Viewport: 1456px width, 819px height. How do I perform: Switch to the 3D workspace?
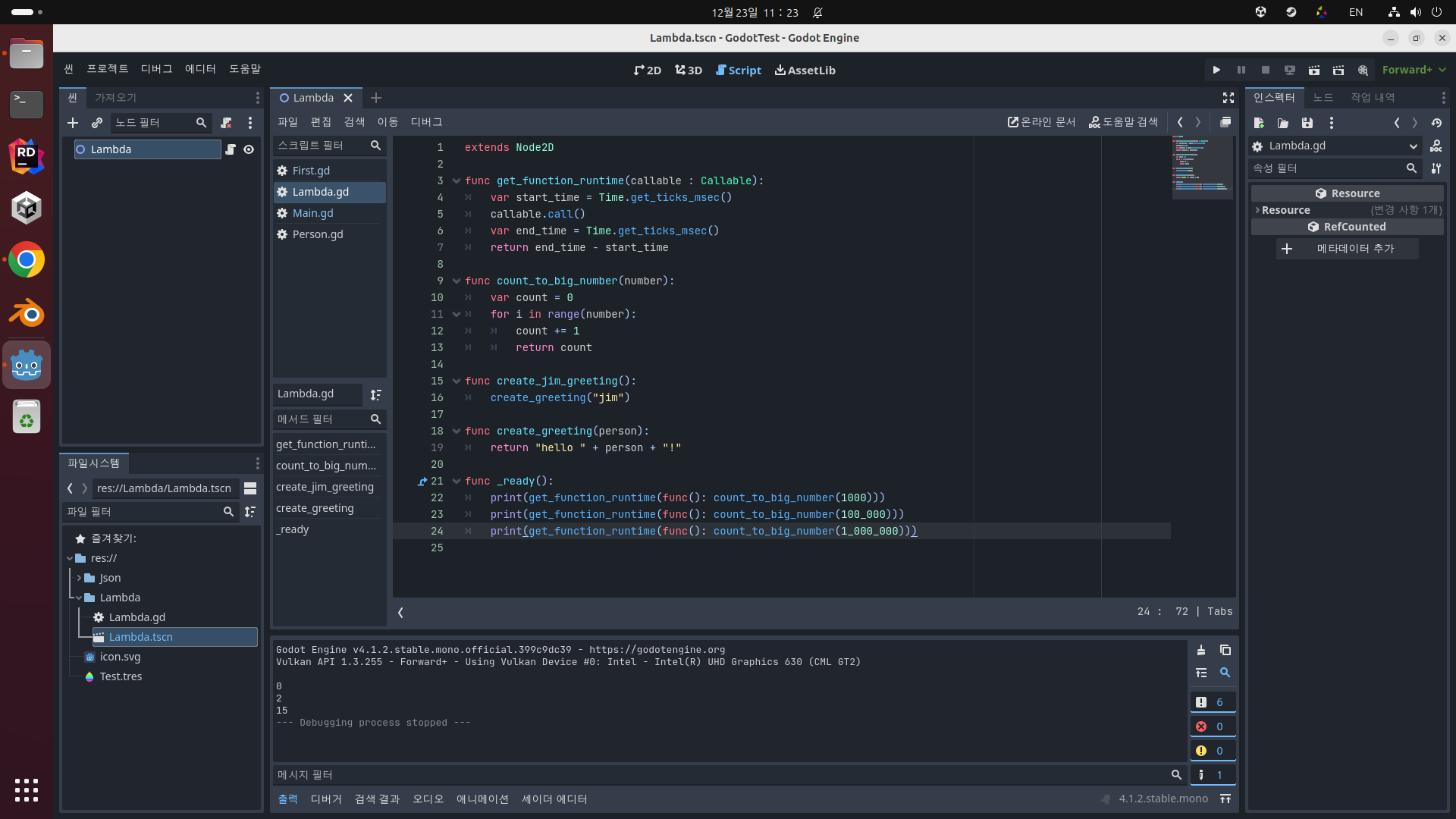click(689, 70)
